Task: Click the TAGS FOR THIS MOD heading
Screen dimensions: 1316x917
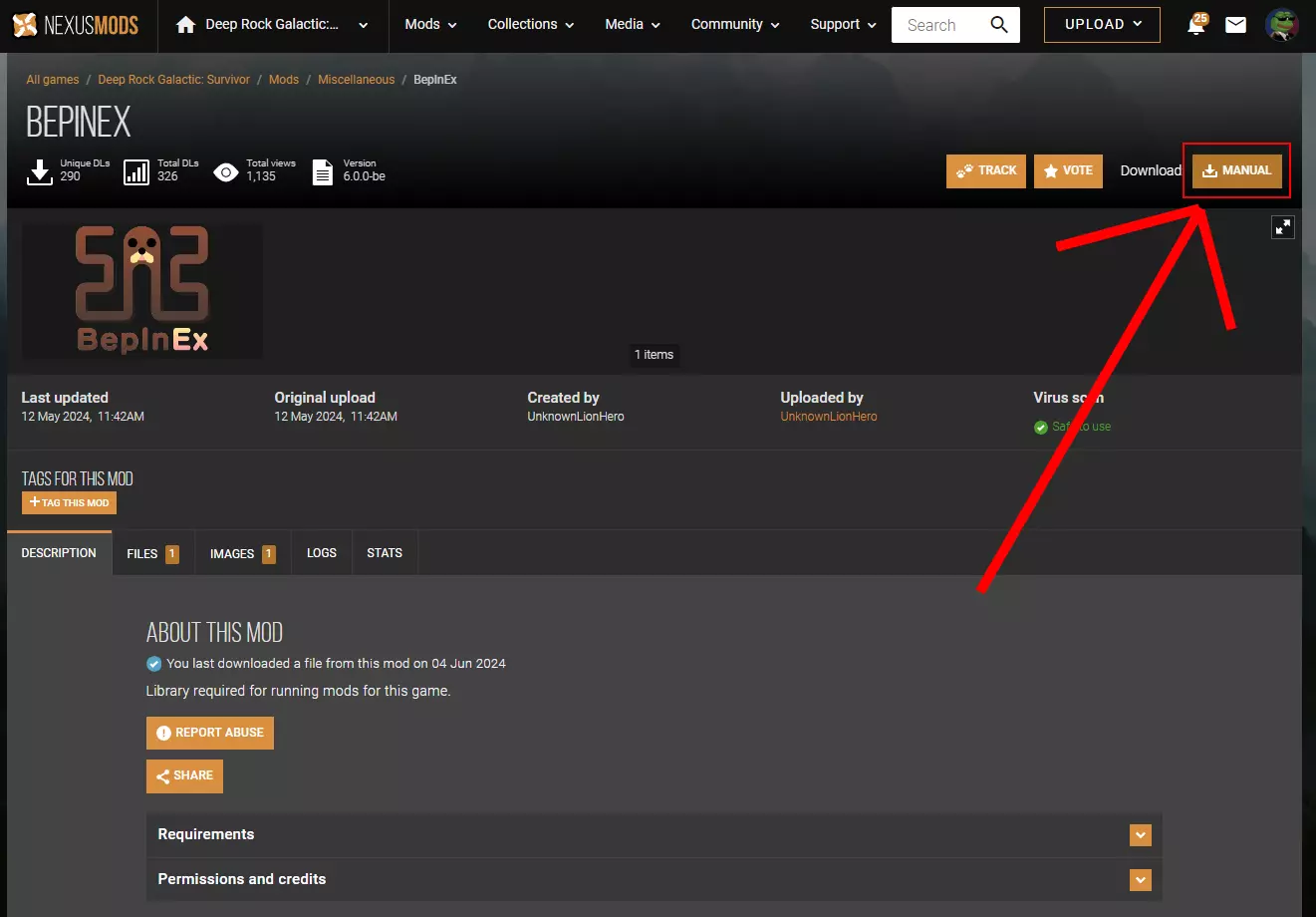Action: 78,479
